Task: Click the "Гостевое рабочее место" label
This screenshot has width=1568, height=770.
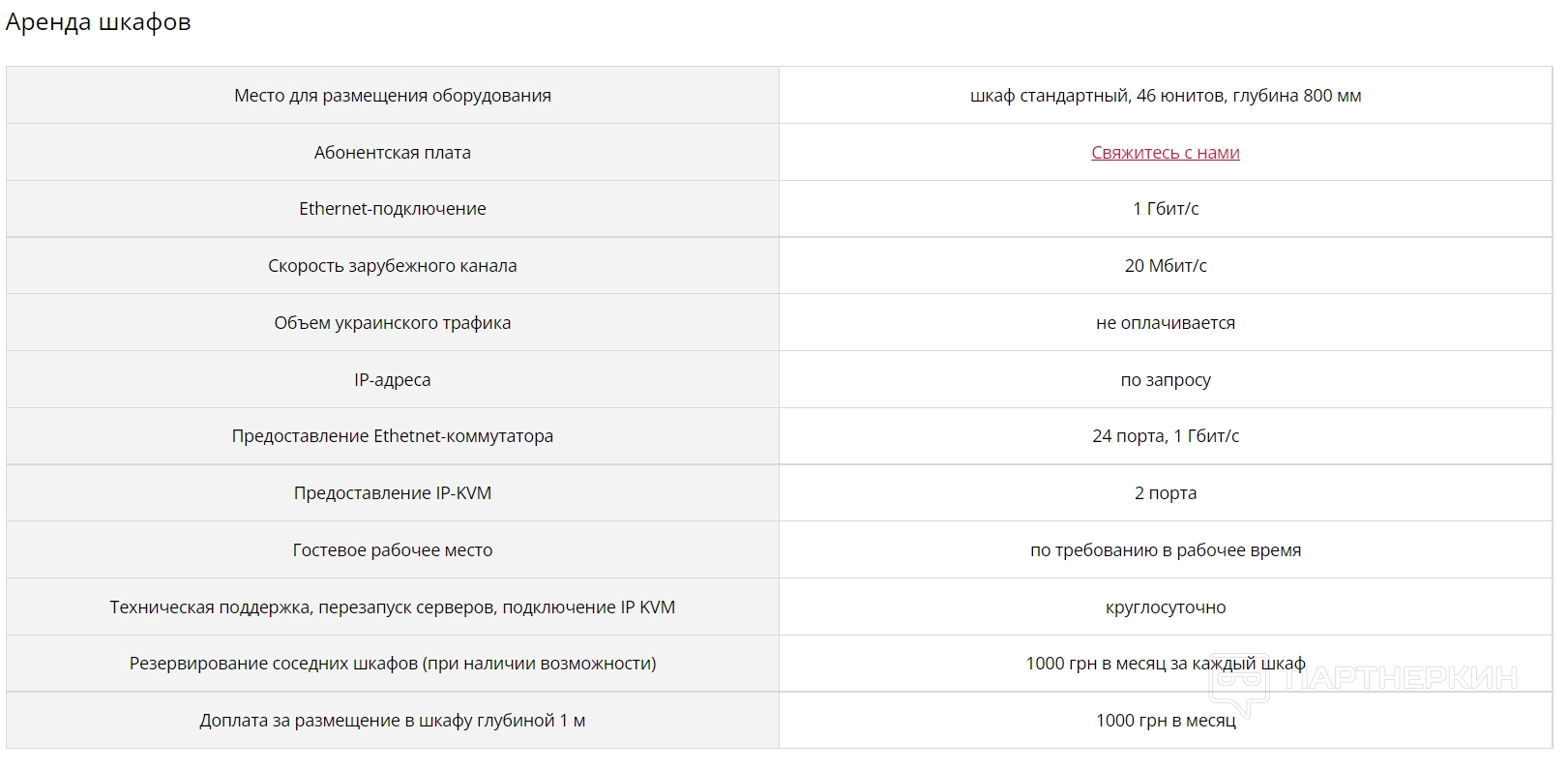Action: coord(392,550)
